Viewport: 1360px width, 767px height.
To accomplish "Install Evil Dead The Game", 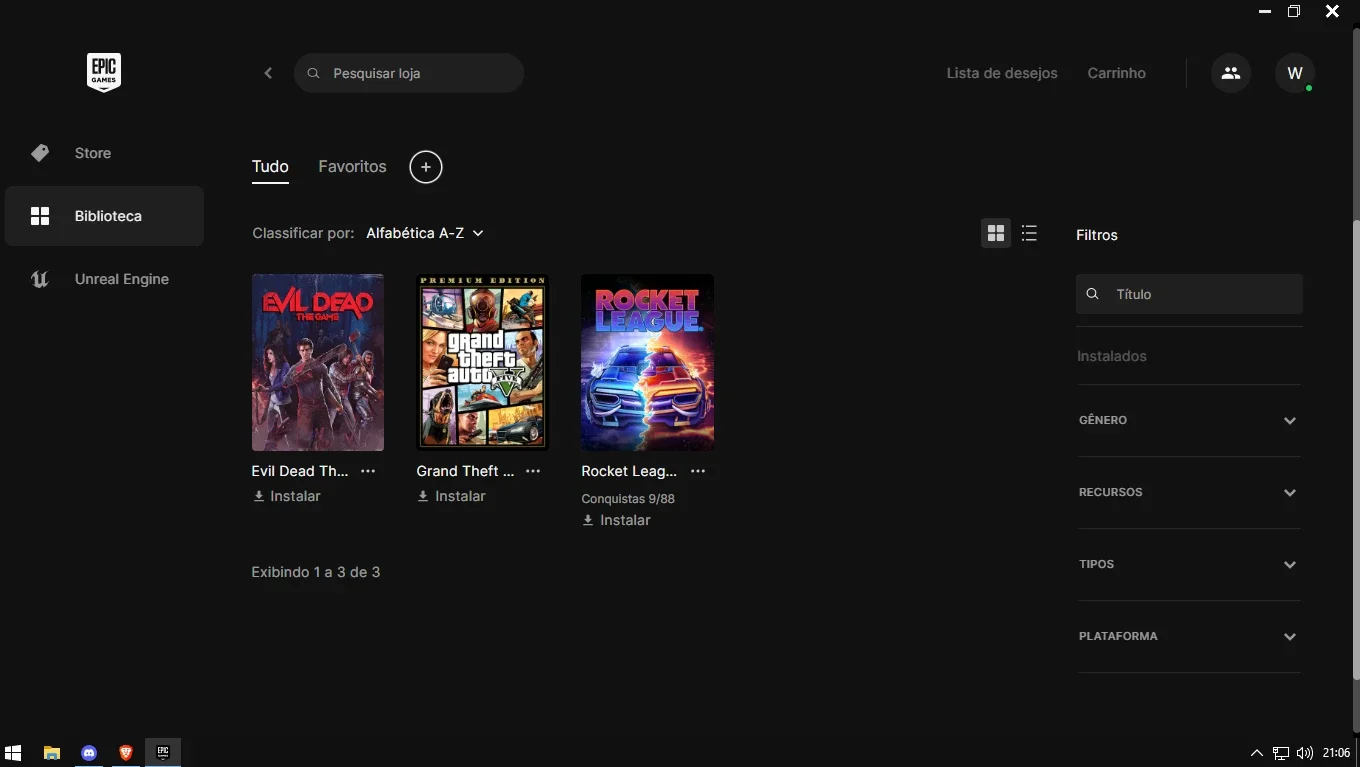I will 287,496.
